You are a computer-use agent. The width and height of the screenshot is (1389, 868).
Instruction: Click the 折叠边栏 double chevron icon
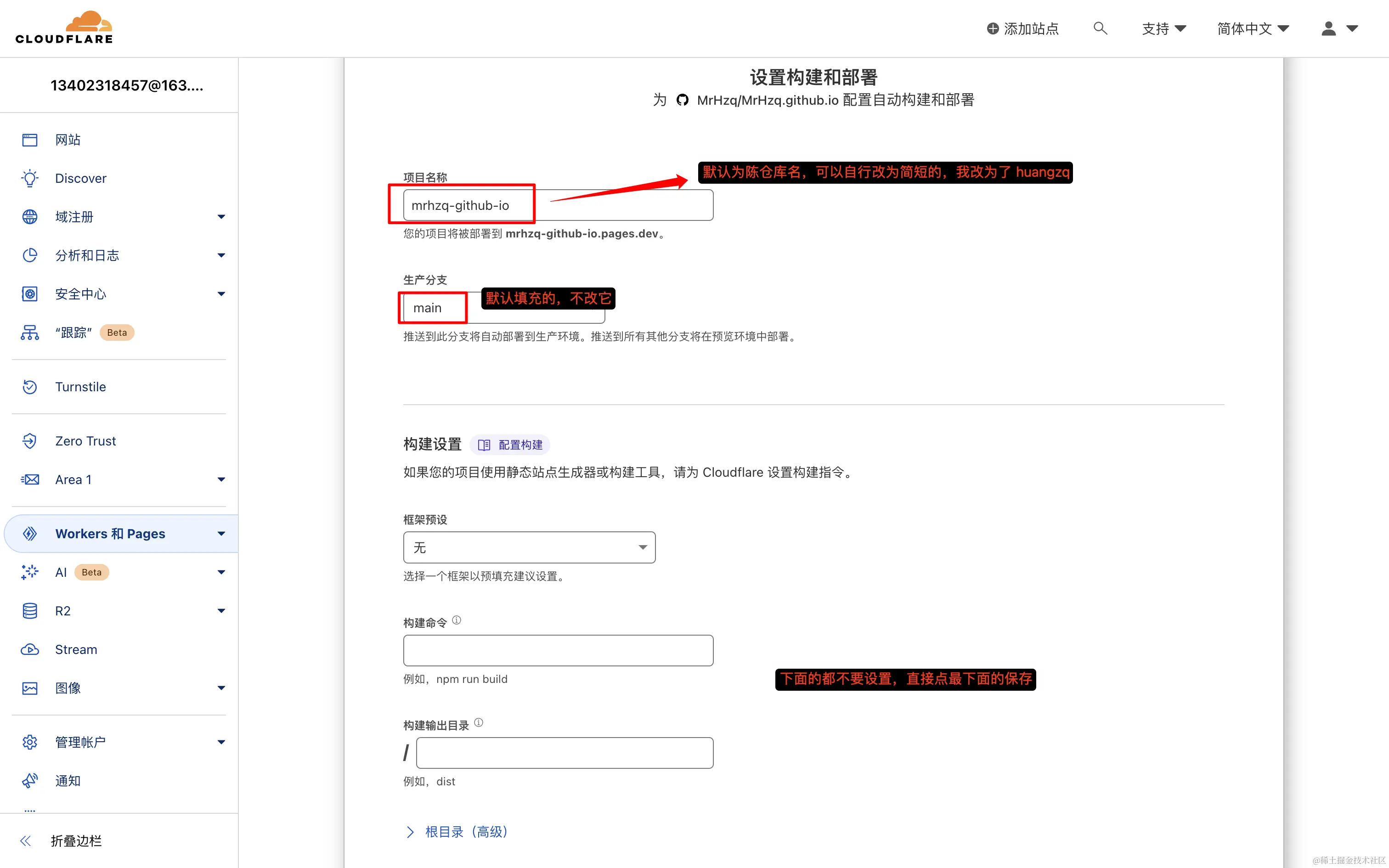(x=25, y=841)
